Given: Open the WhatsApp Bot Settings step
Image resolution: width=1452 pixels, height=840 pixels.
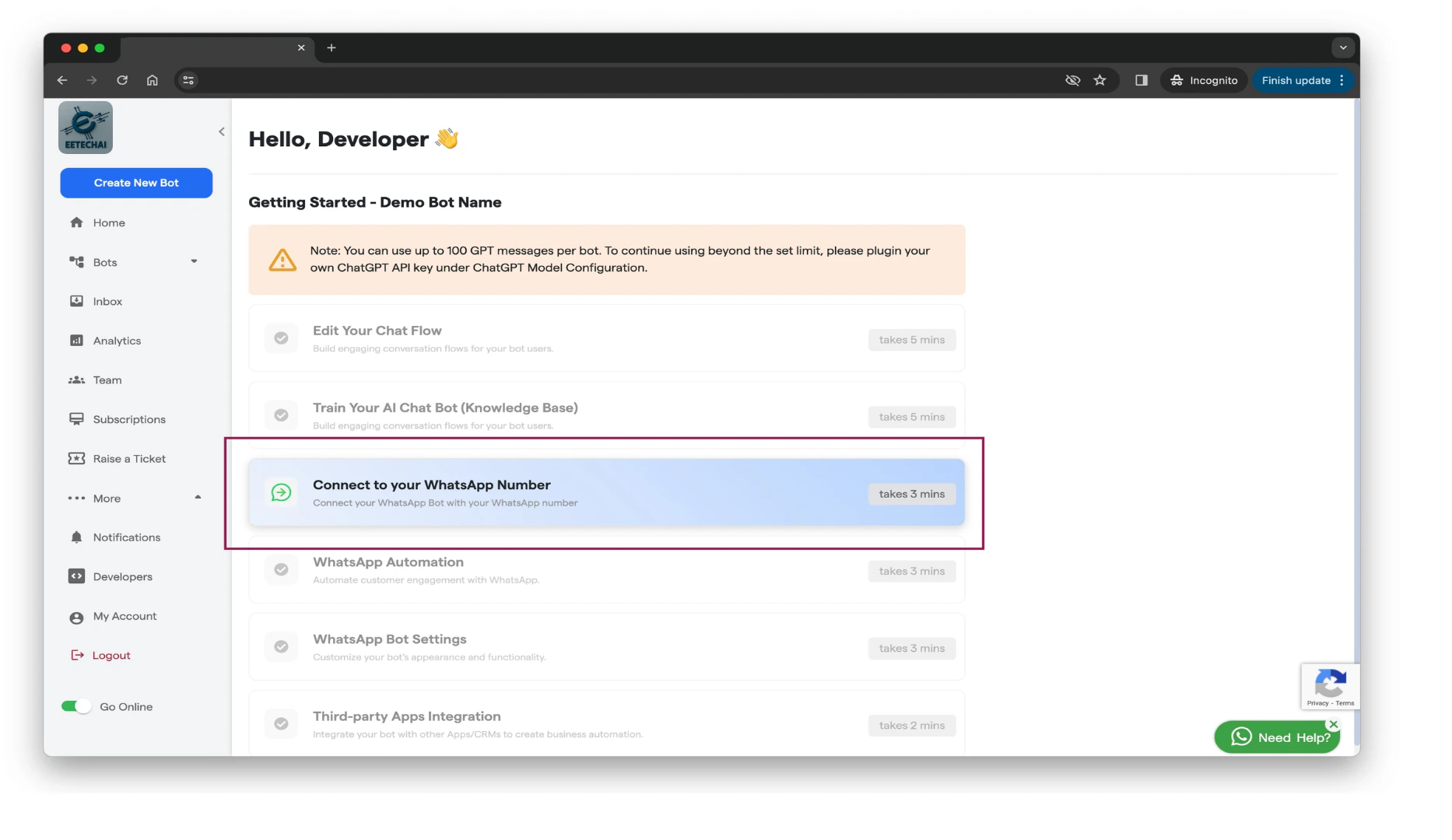Looking at the screenshot, I should [x=607, y=647].
